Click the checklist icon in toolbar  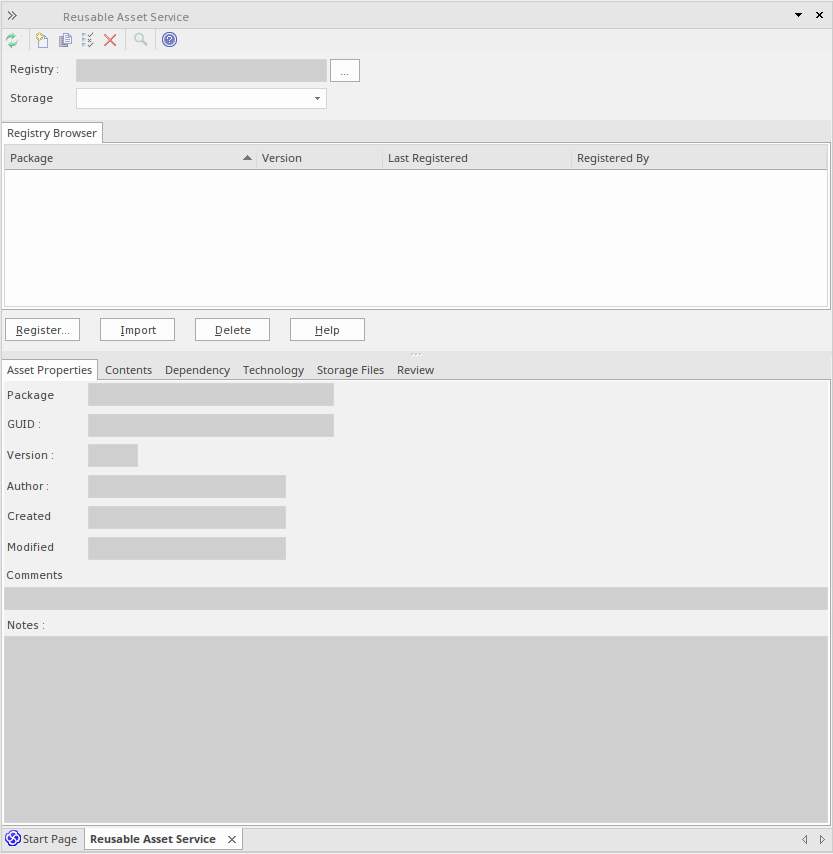coord(88,40)
